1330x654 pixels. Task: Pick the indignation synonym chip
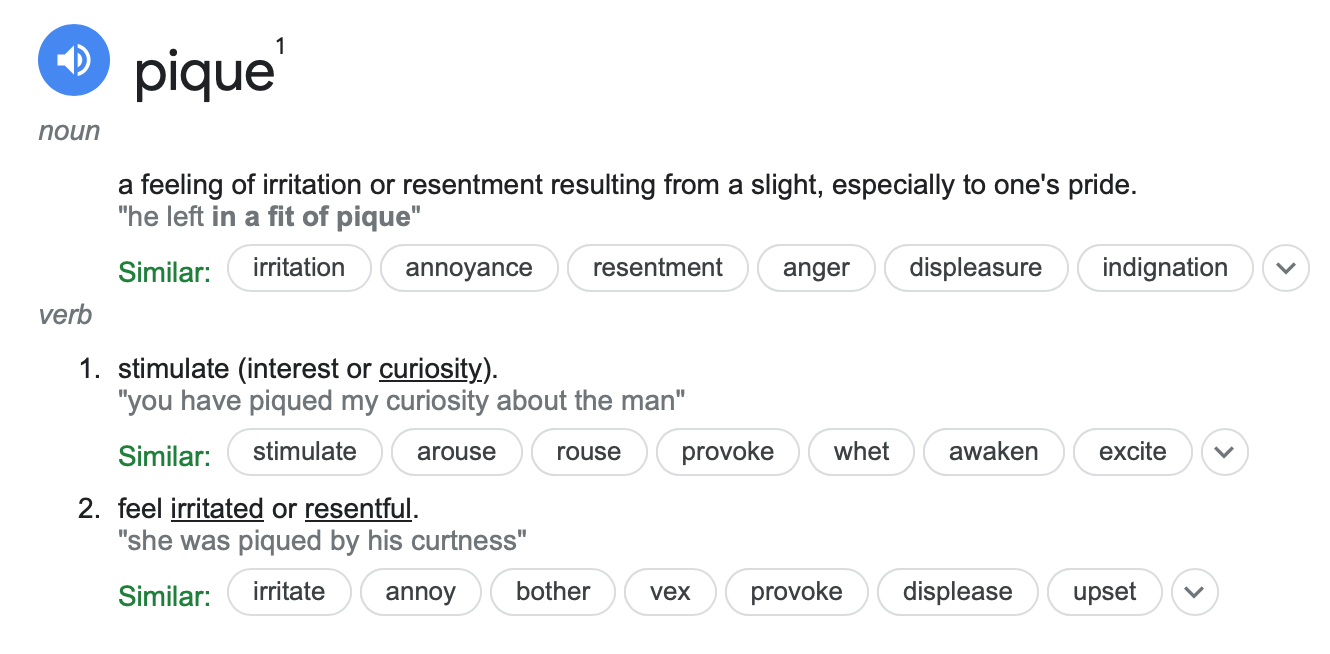pyautogui.click(x=1165, y=268)
